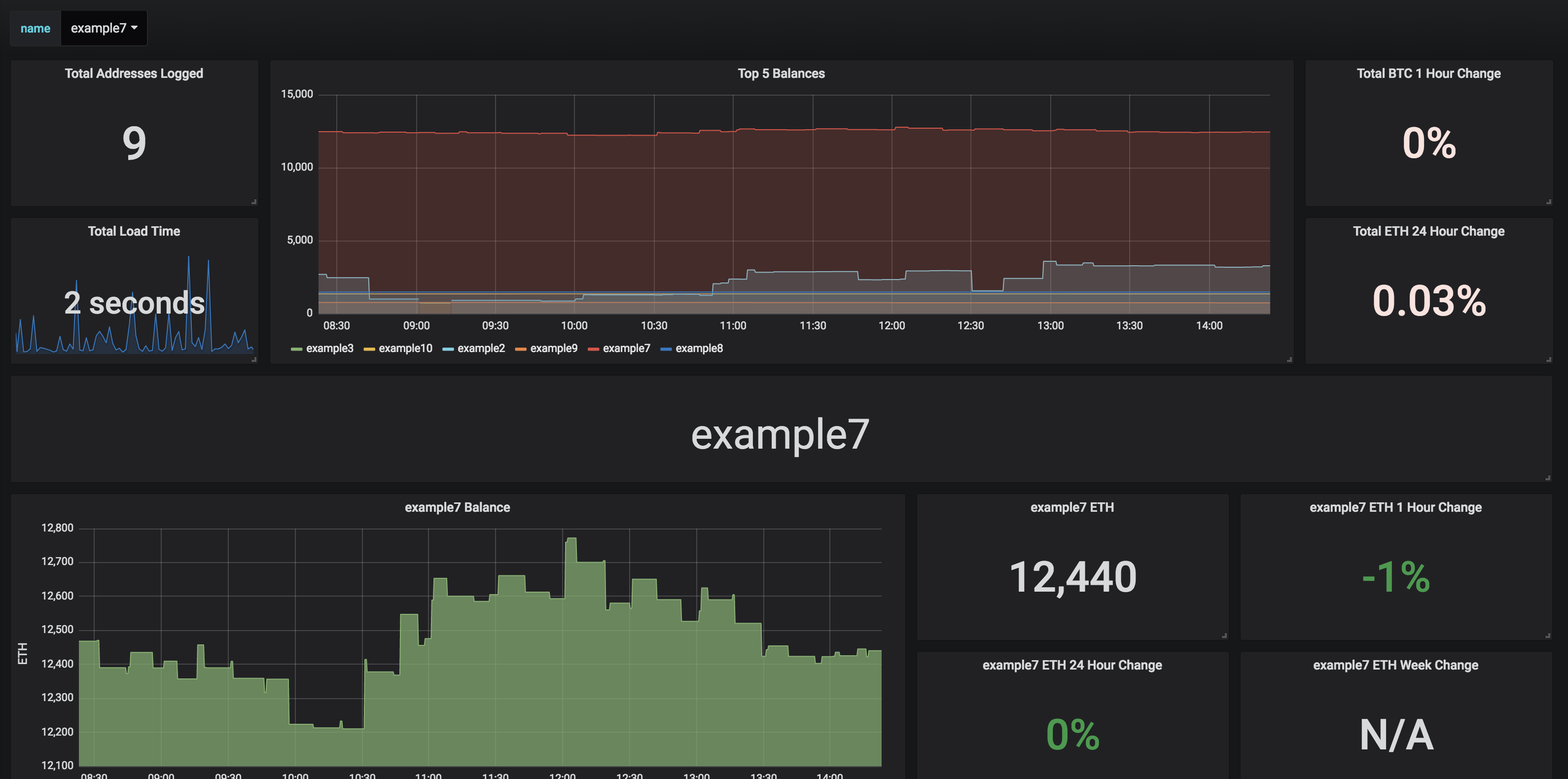Open the example7 Balance panel title menu
This screenshot has width=1568, height=779.
point(457,507)
